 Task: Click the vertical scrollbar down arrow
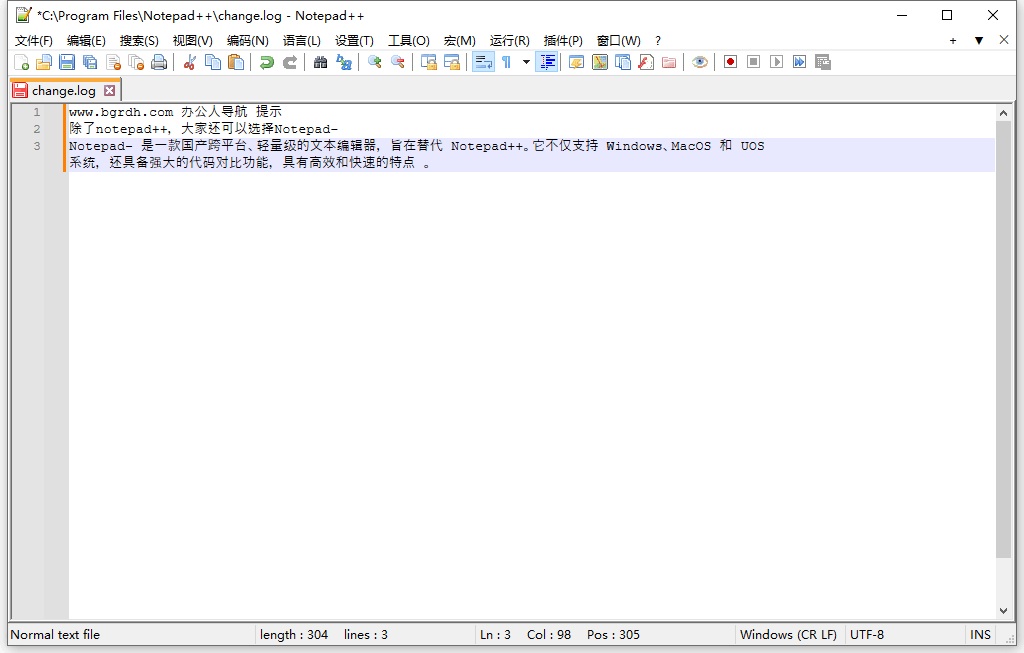pos(1003,610)
